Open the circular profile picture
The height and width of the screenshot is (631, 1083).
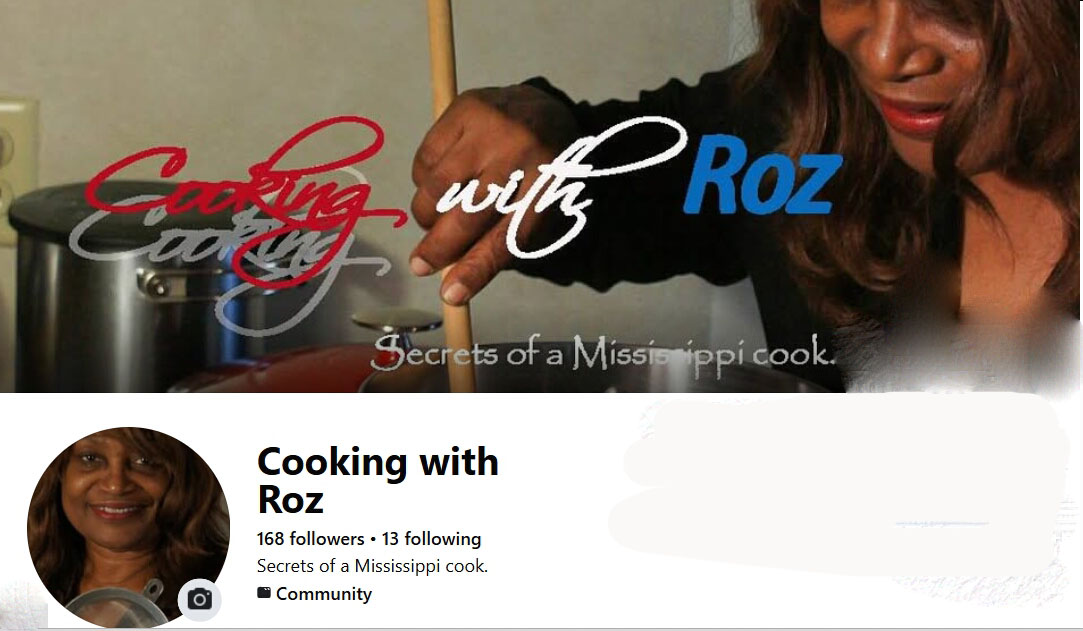128,527
